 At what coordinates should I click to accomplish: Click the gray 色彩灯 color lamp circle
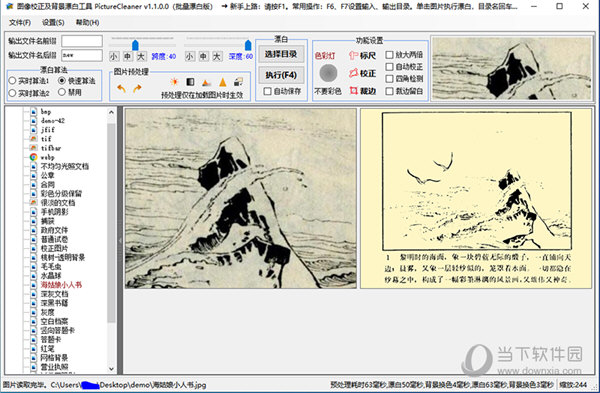[328, 73]
